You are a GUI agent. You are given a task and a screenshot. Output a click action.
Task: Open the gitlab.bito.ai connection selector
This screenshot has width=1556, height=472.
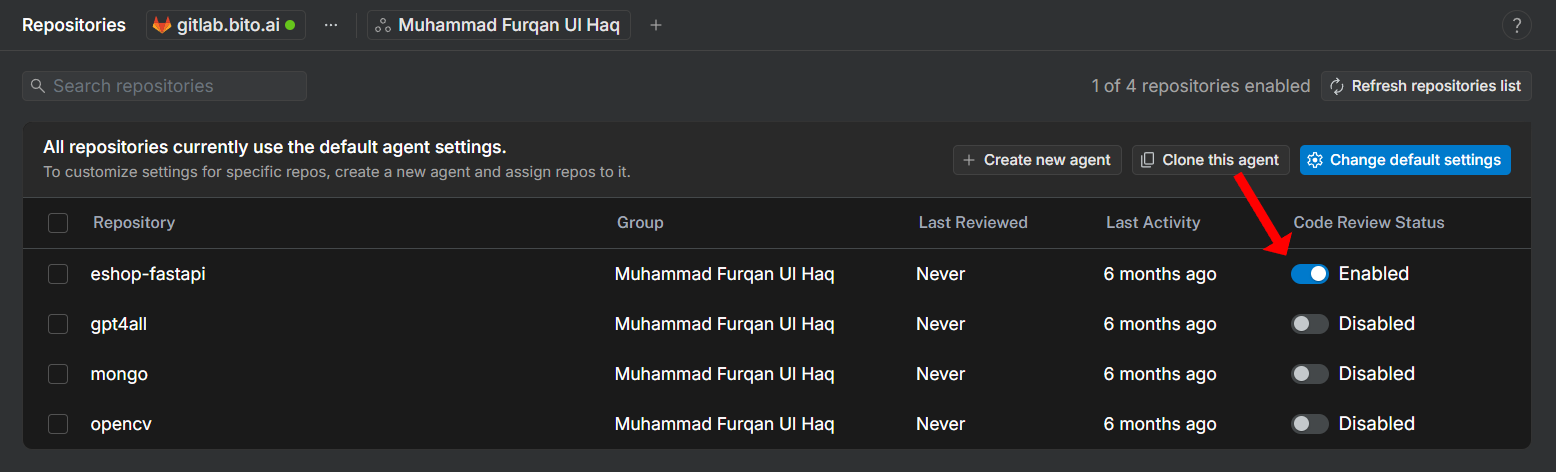point(226,25)
